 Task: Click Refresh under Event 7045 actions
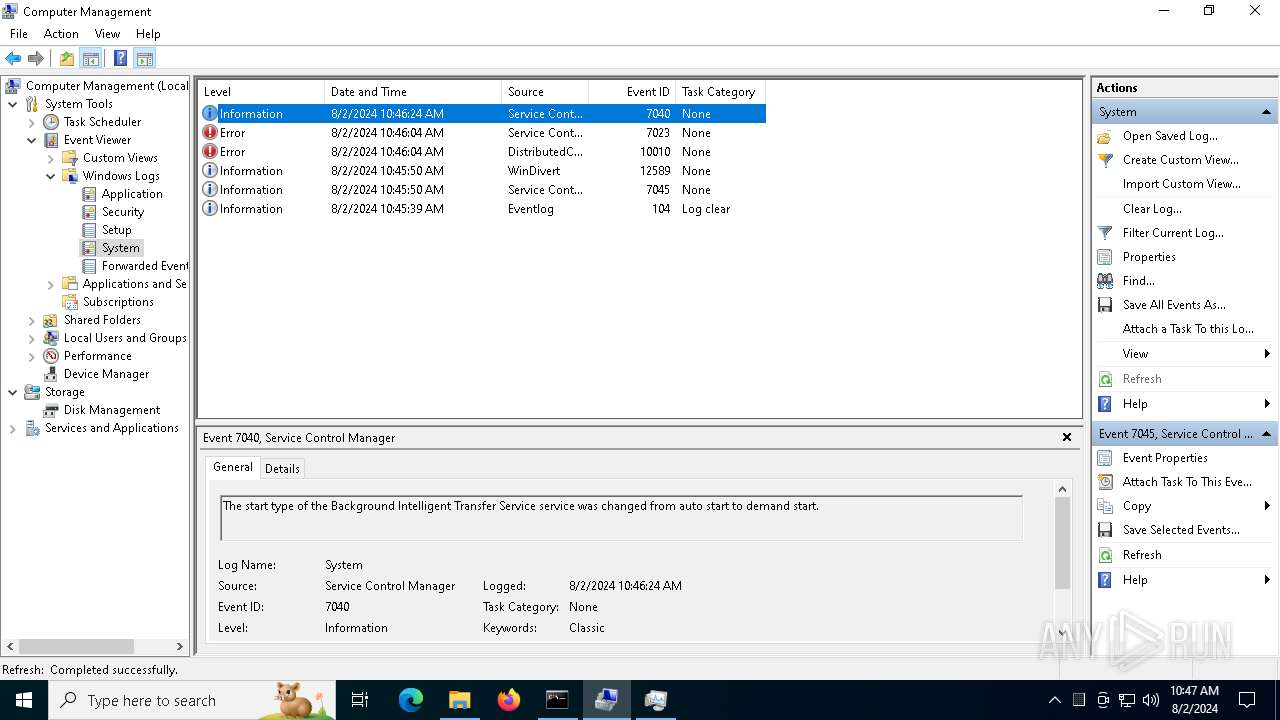tap(1142, 555)
